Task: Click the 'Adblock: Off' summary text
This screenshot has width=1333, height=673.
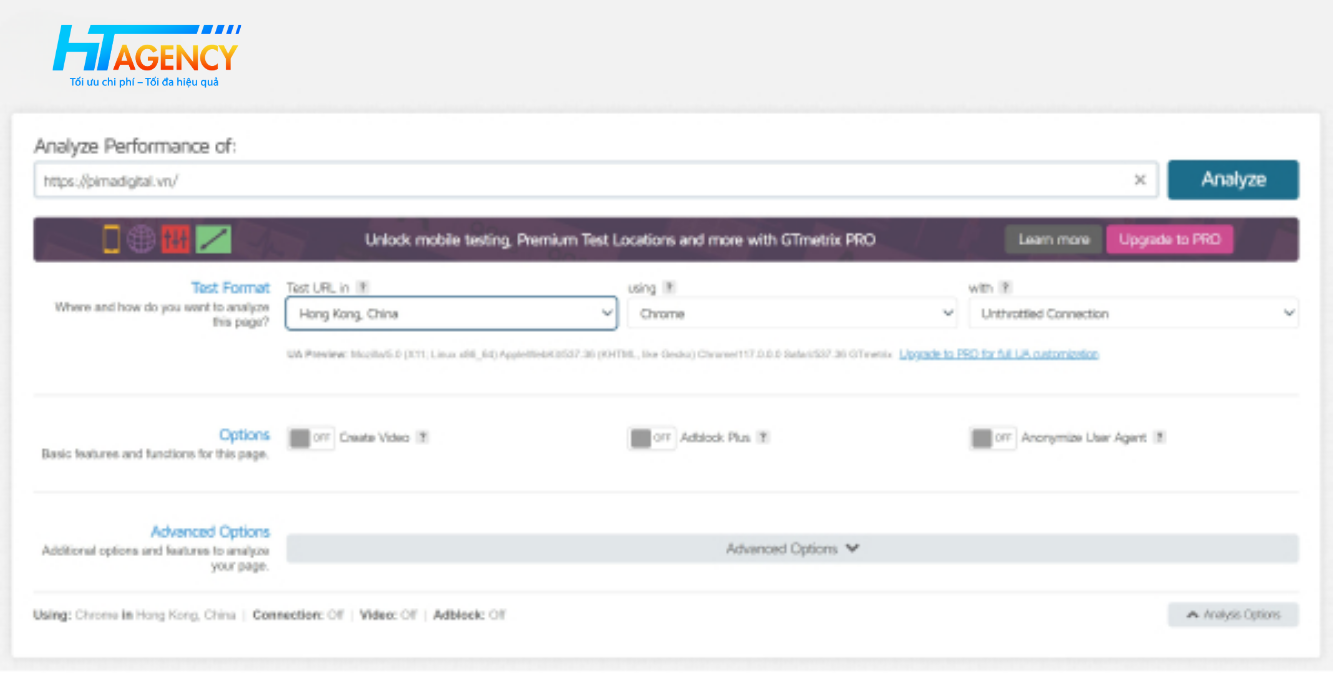Action: pos(469,615)
